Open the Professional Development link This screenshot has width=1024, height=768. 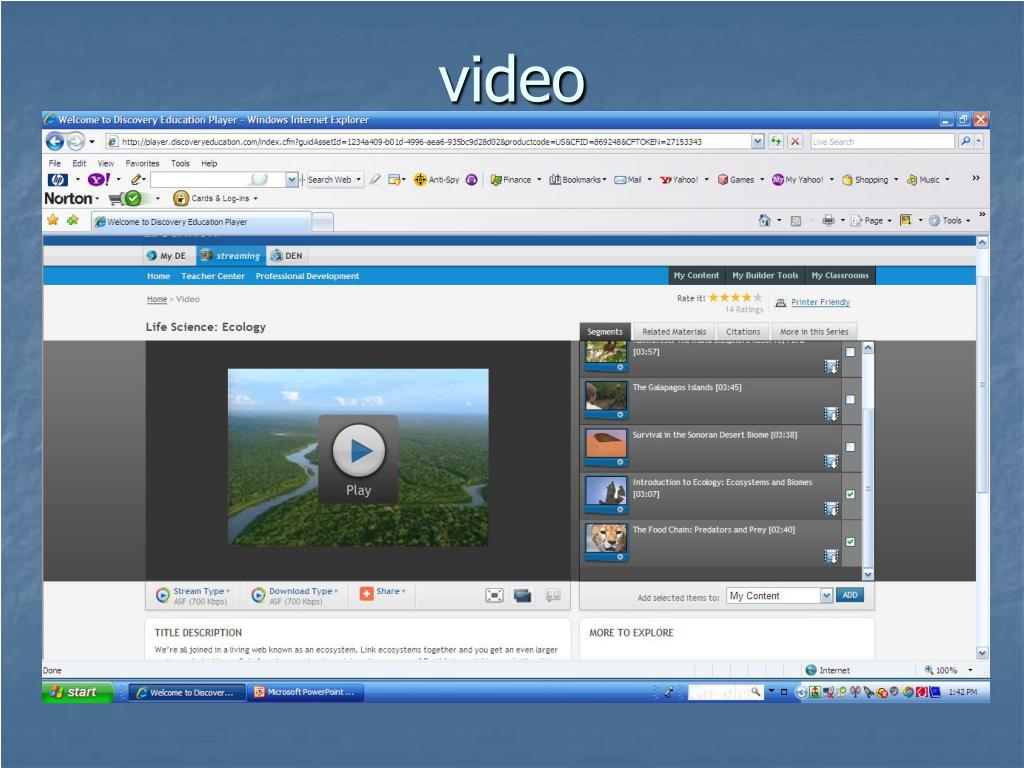pyautogui.click(x=308, y=276)
